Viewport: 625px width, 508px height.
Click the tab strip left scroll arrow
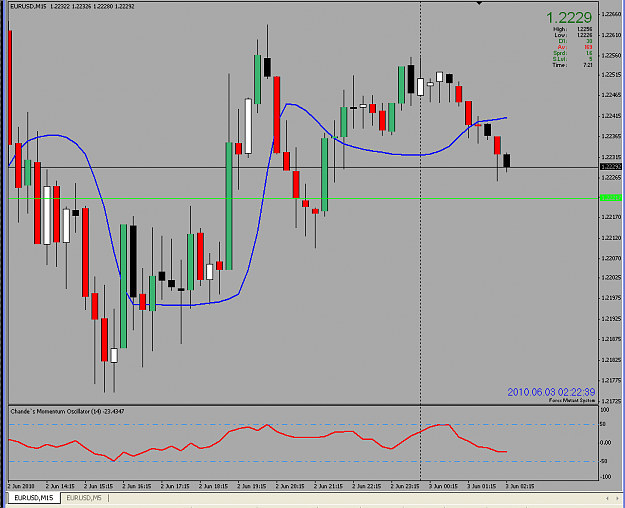pos(607,498)
